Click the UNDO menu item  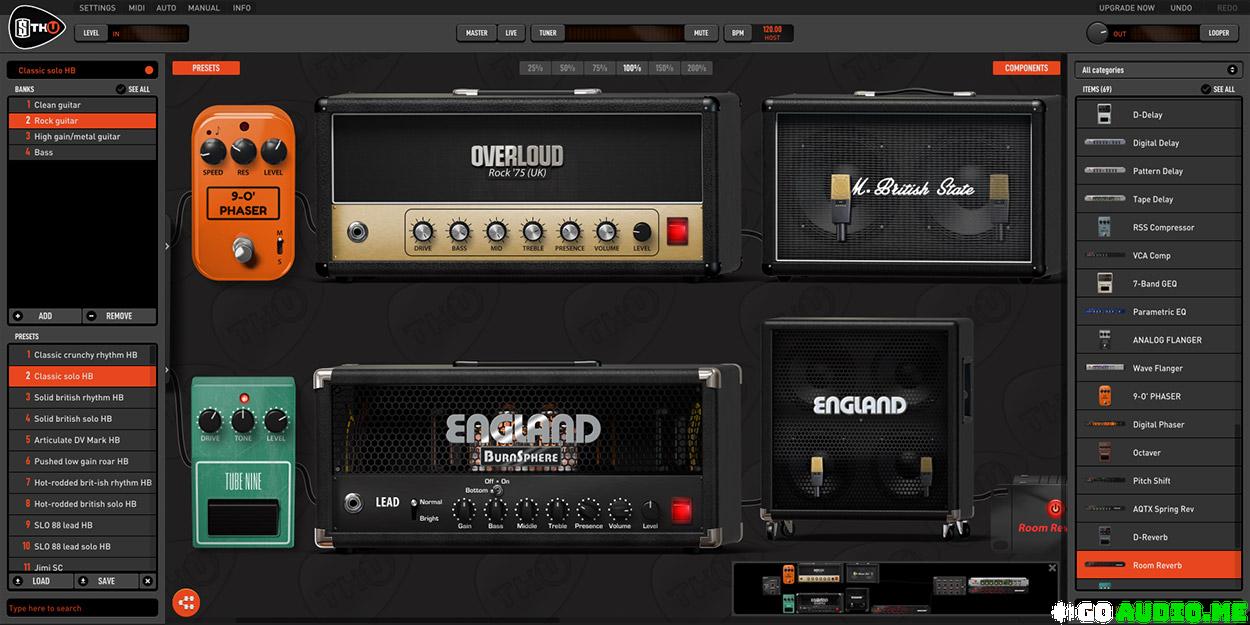click(1181, 8)
